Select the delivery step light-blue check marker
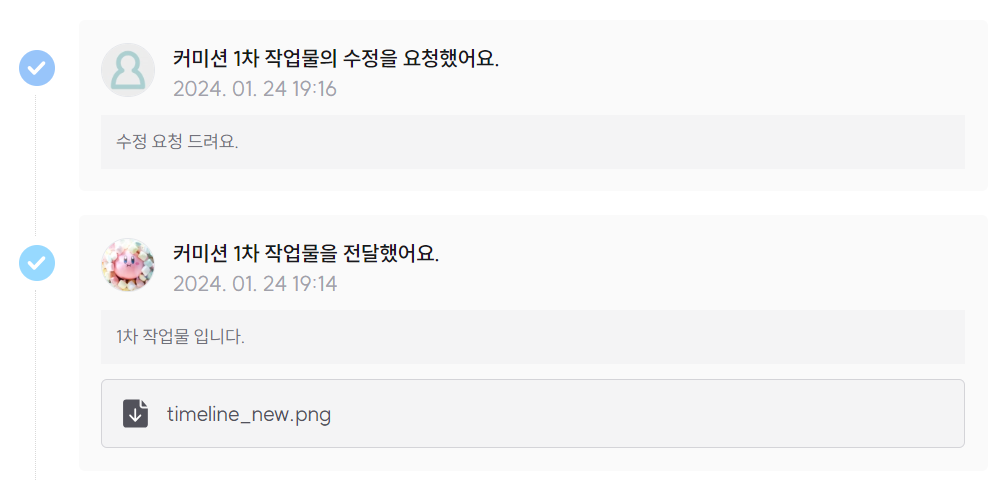Image resolution: width=1001 pixels, height=480 pixels. tap(37, 263)
